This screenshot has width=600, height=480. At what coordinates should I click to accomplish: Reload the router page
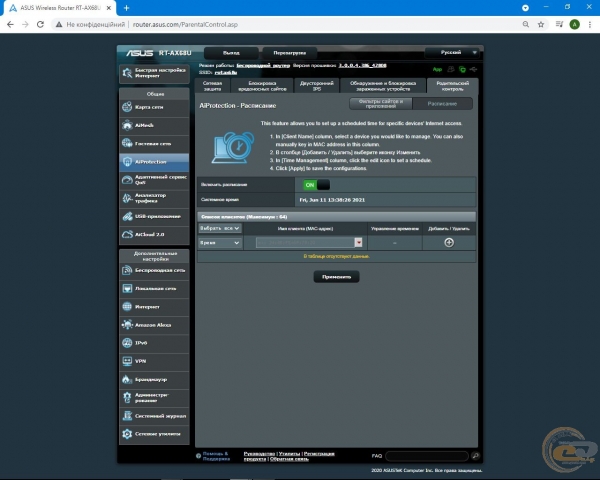(40, 24)
